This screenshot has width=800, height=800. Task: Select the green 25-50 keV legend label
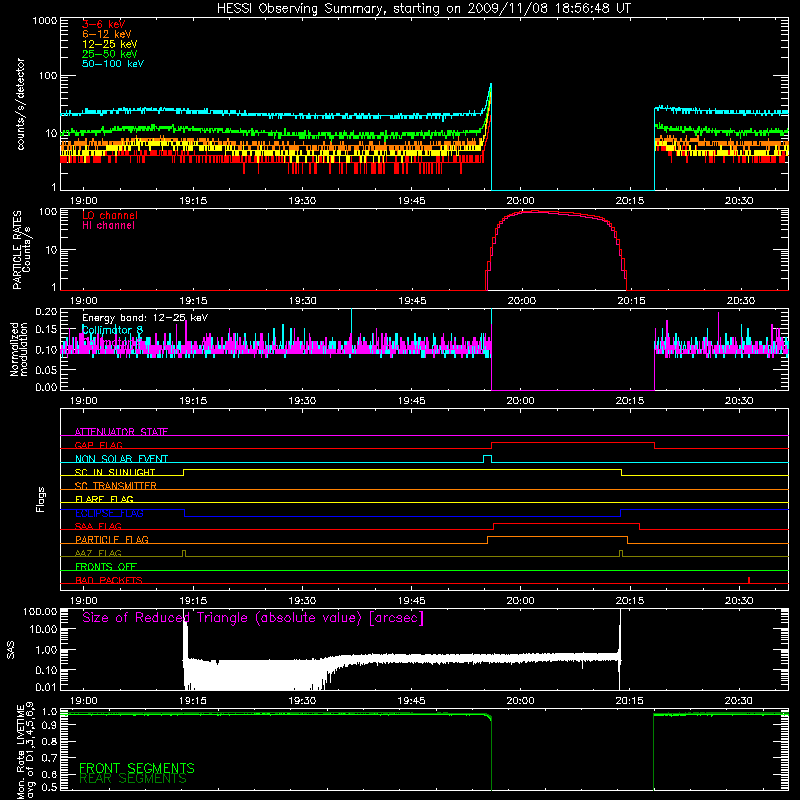(x=110, y=54)
